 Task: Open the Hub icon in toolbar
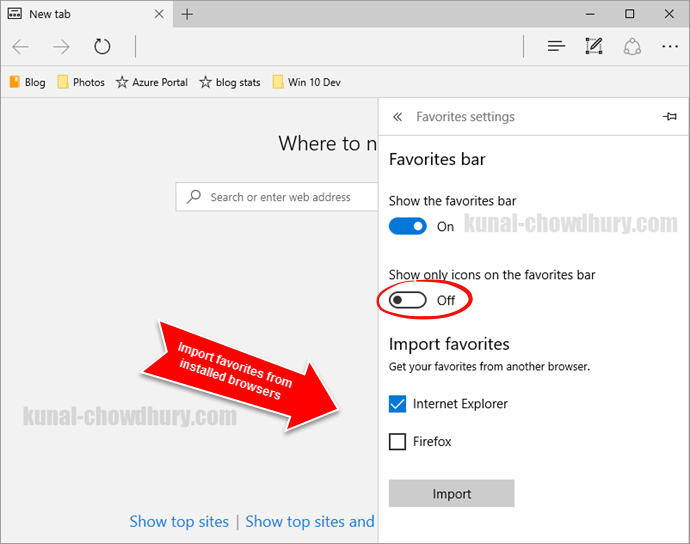pyautogui.click(x=556, y=46)
